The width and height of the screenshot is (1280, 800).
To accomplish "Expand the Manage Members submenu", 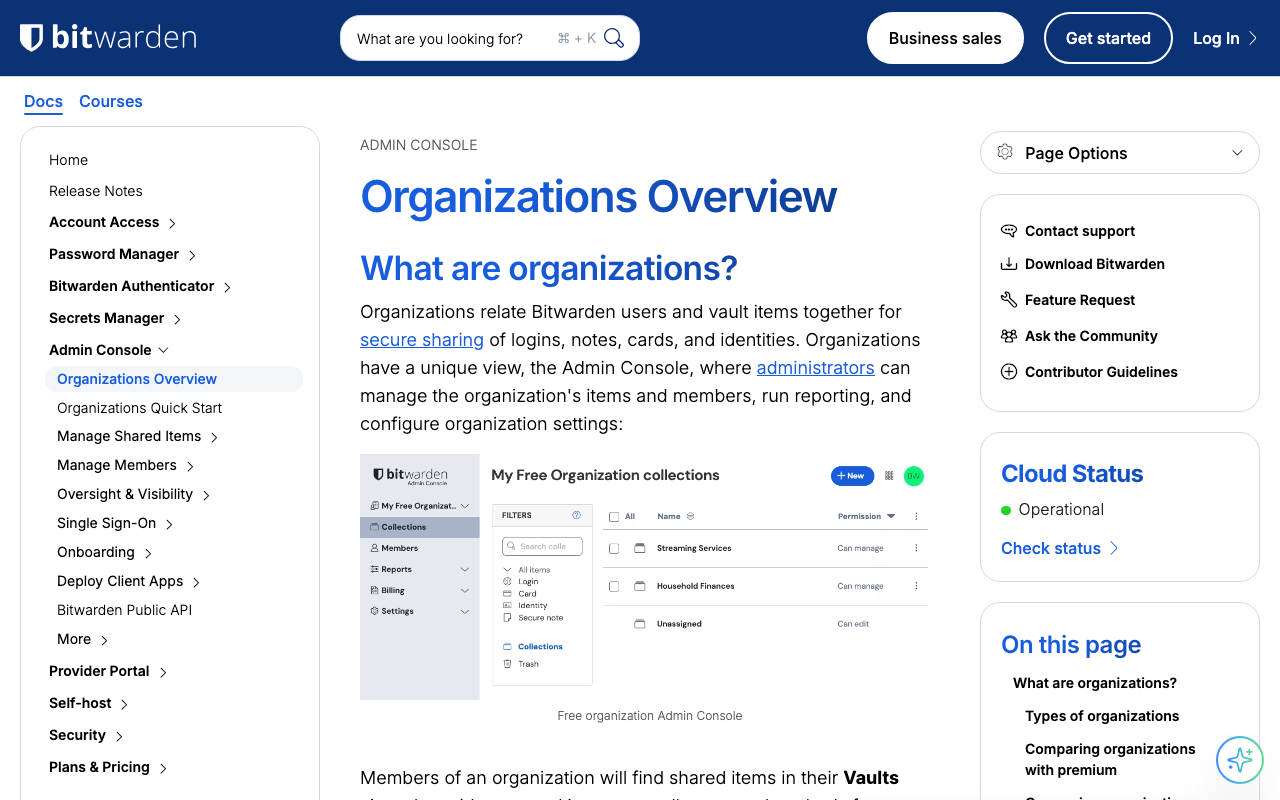I will coord(190,466).
